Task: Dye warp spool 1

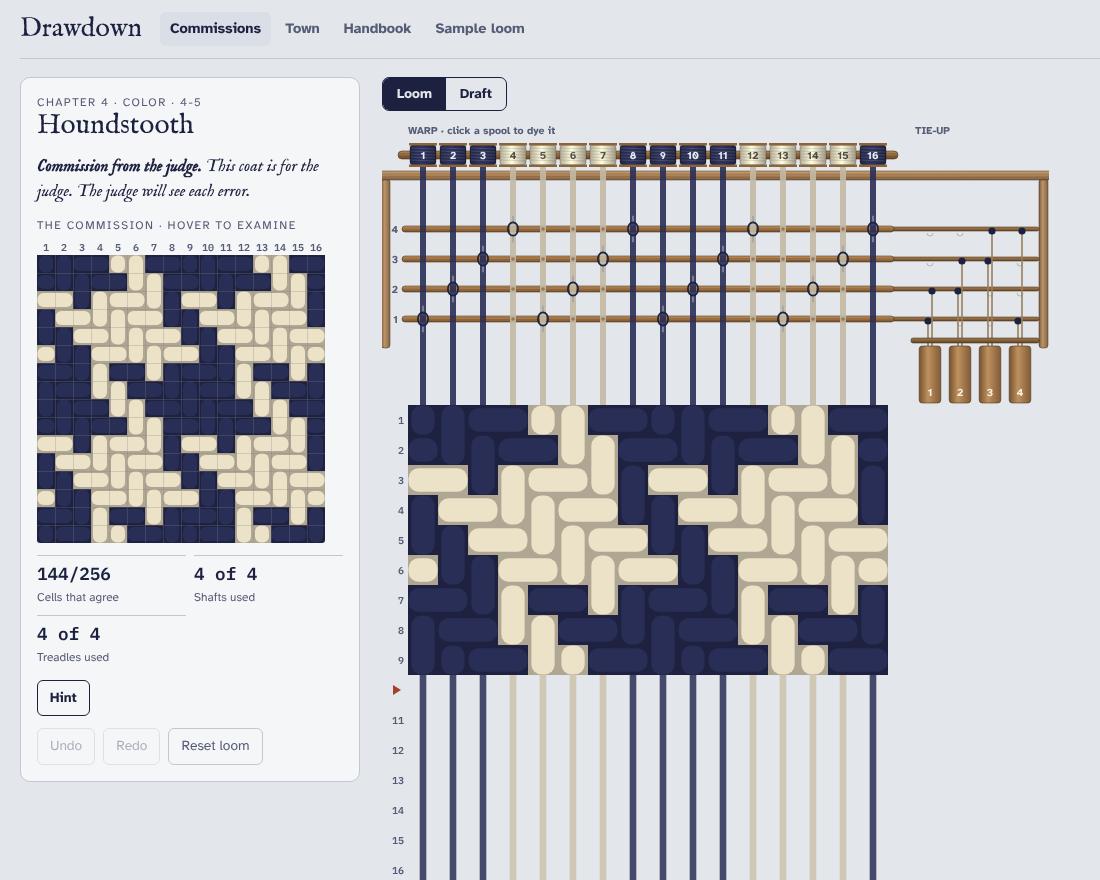Action: [423, 155]
